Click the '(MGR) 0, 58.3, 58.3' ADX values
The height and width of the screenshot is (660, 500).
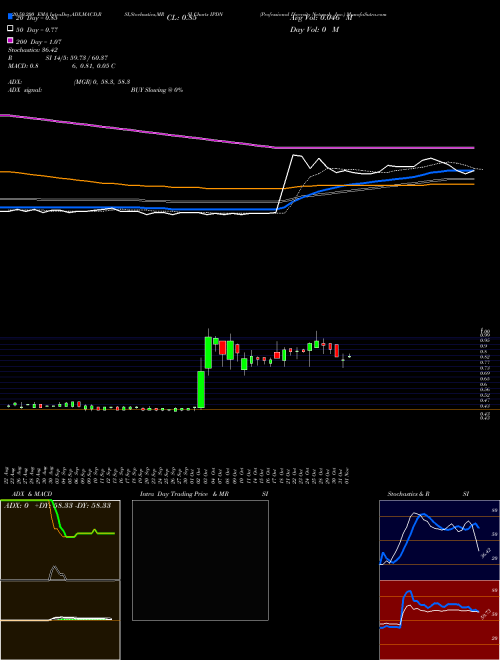point(102,82)
